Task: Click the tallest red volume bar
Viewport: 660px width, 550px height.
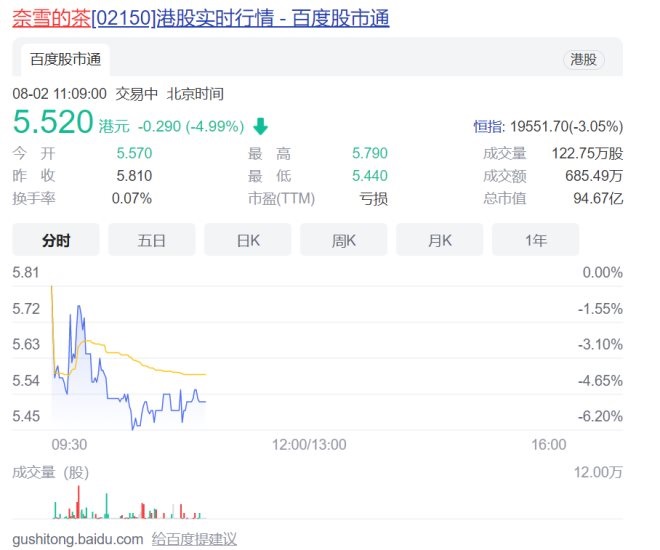Action: click(x=77, y=502)
